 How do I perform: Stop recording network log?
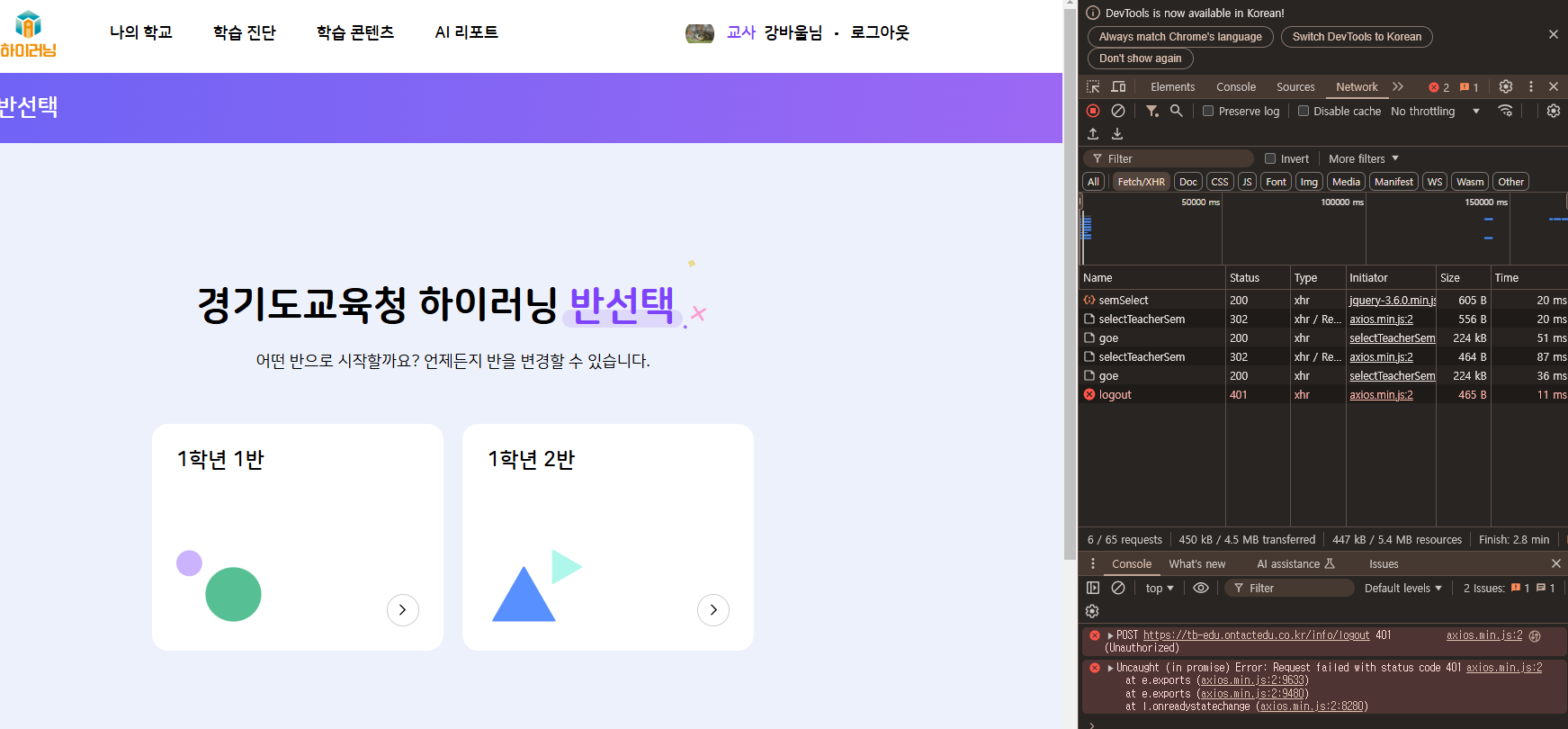[x=1093, y=111]
